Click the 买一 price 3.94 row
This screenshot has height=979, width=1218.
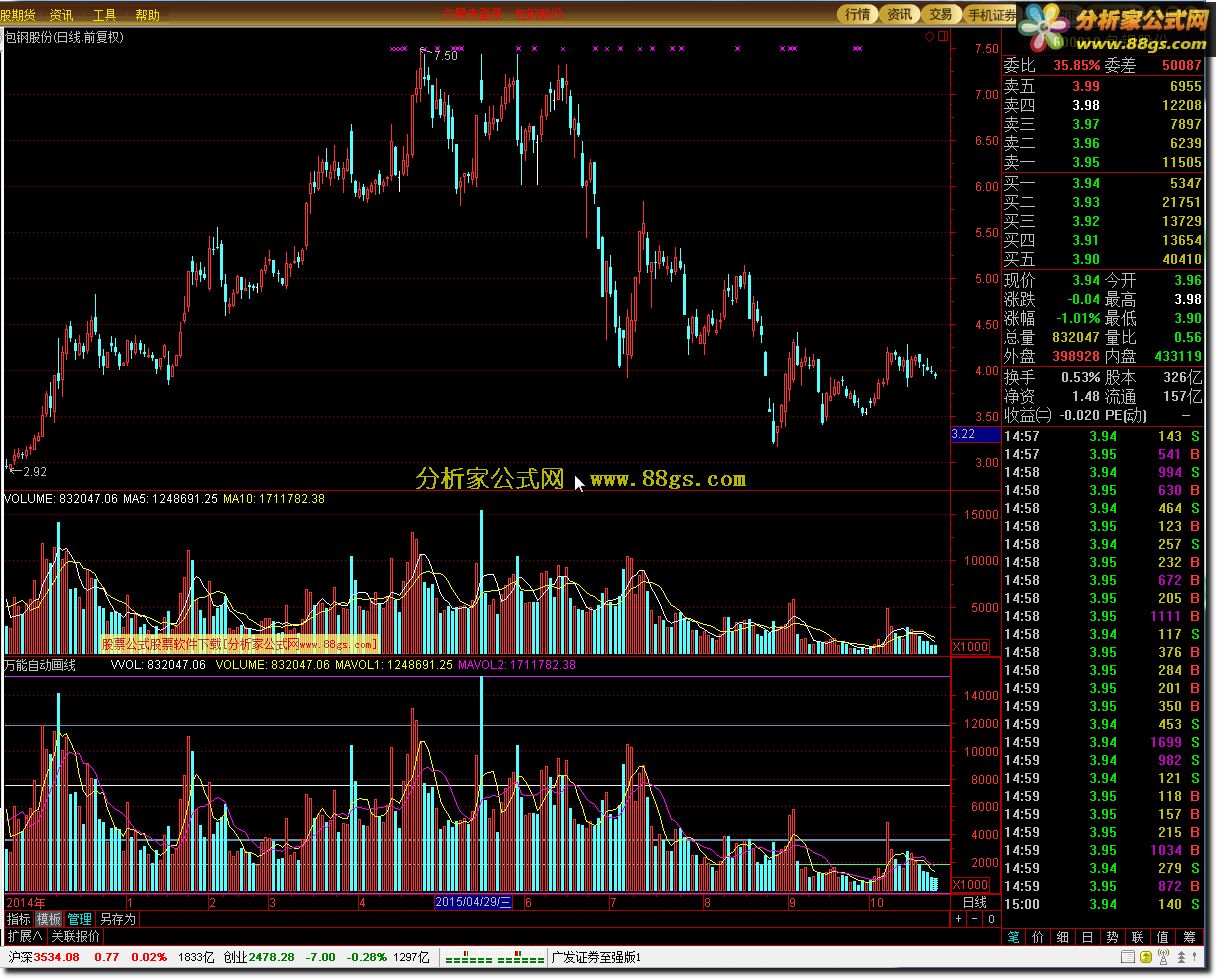[x=1103, y=183]
